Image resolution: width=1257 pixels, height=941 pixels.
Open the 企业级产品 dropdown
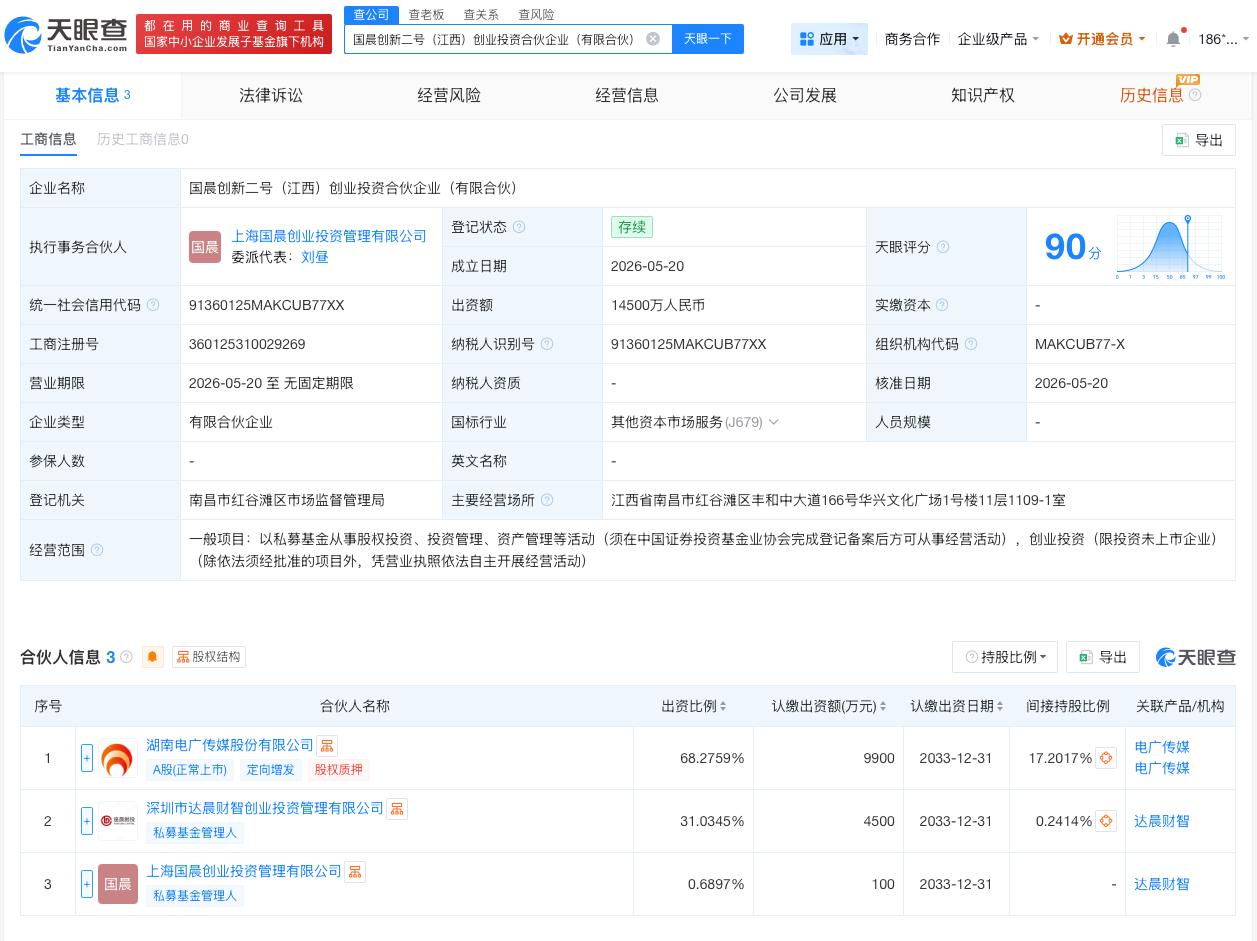tap(998, 39)
